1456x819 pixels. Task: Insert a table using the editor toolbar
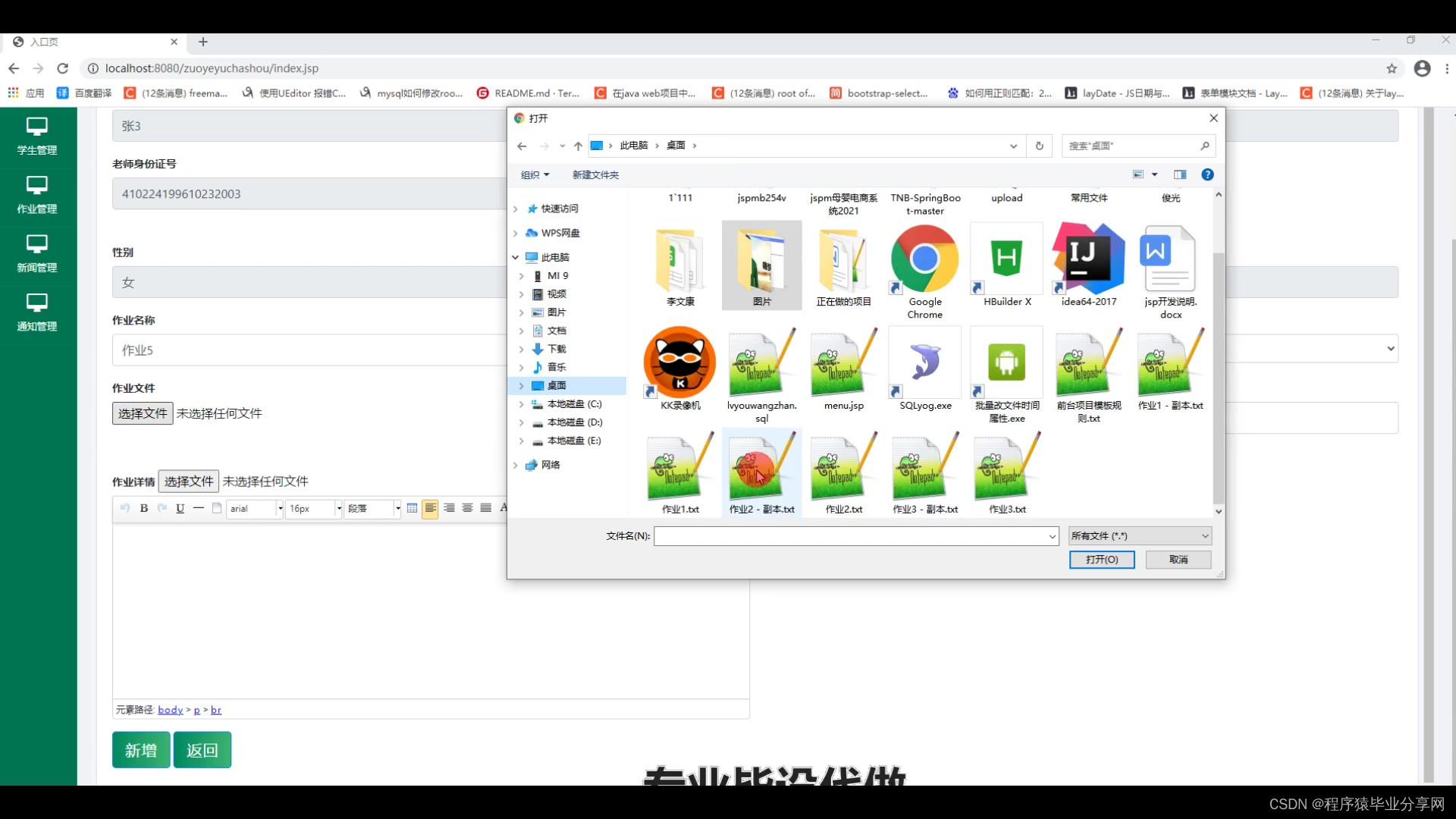coord(412,508)
